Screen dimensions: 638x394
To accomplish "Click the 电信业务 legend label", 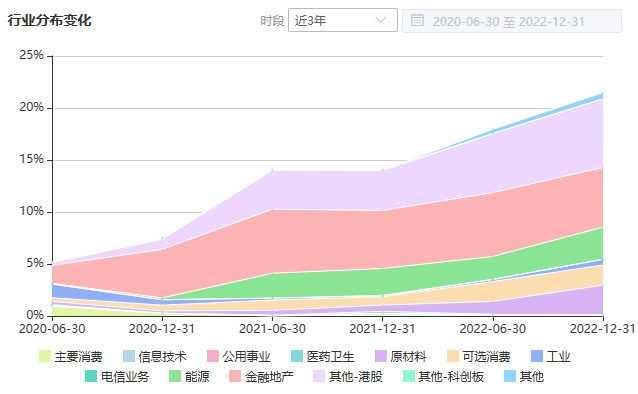I will [x=125, y=376].
